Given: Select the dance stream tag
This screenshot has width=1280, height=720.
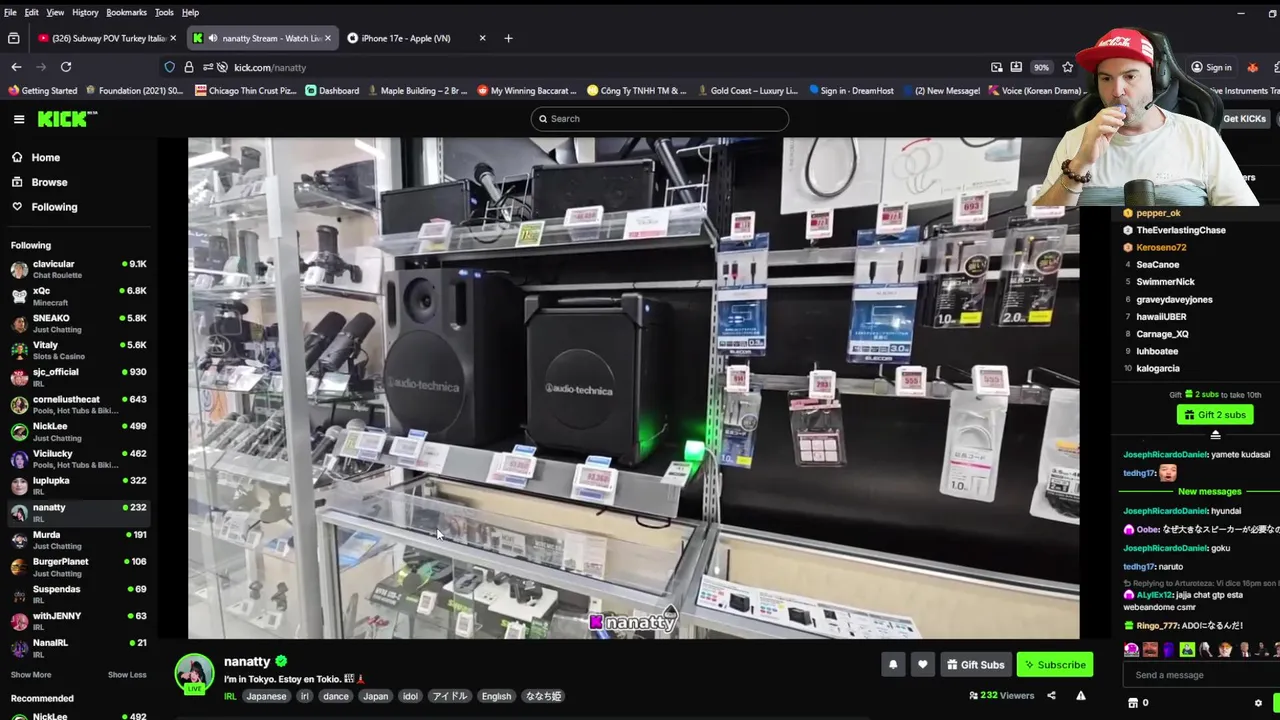Looking at the screenshot, I should (x=336, y=696).
